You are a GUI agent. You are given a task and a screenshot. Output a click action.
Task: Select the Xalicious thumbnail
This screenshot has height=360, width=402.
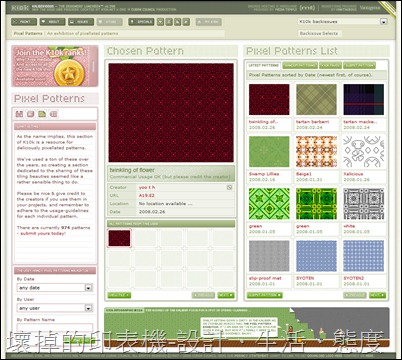coord(364,151)
